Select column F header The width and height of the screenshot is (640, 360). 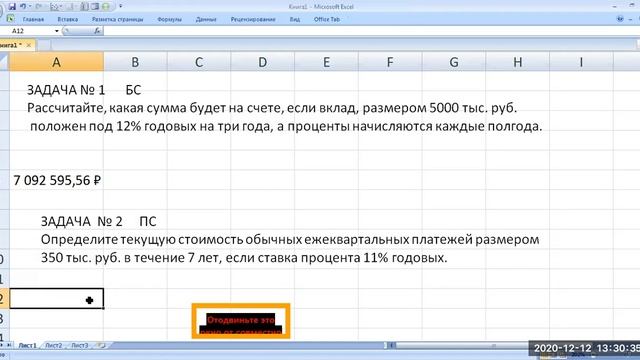coord(390,62)
